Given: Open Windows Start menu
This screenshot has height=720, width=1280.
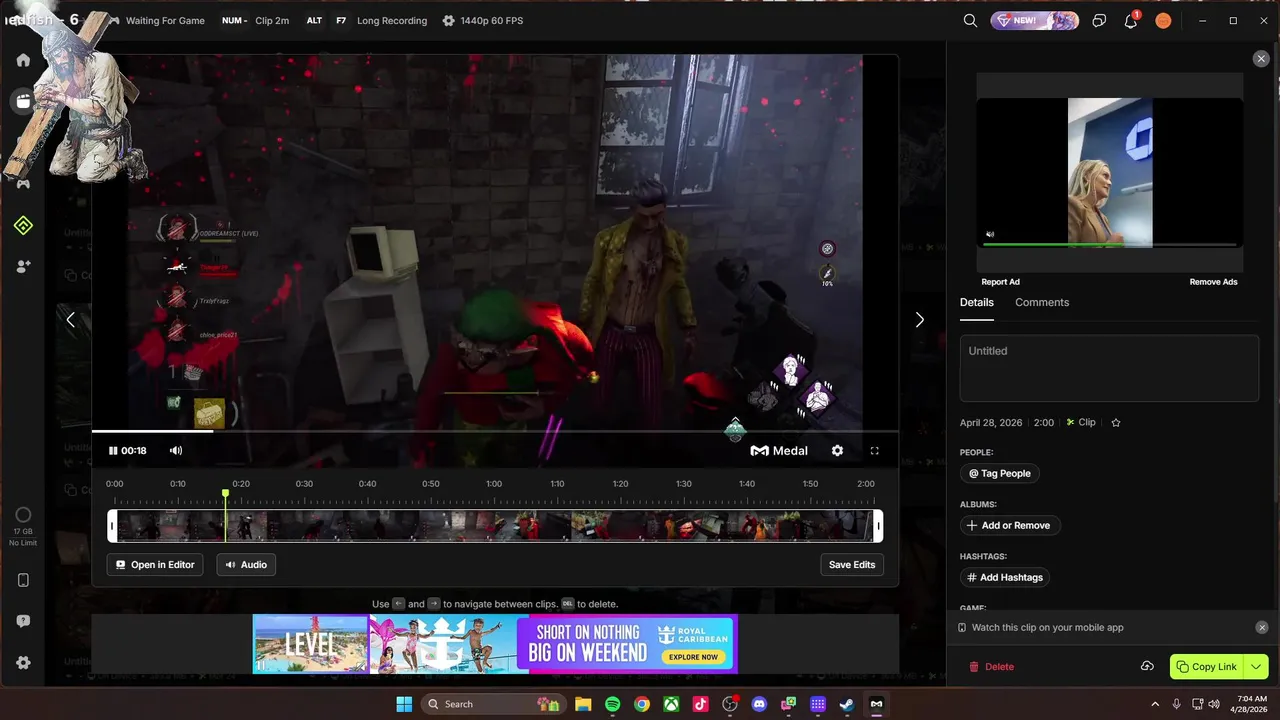Looking at the screenshot, I should pyautogui.click(x=404, y=704).
